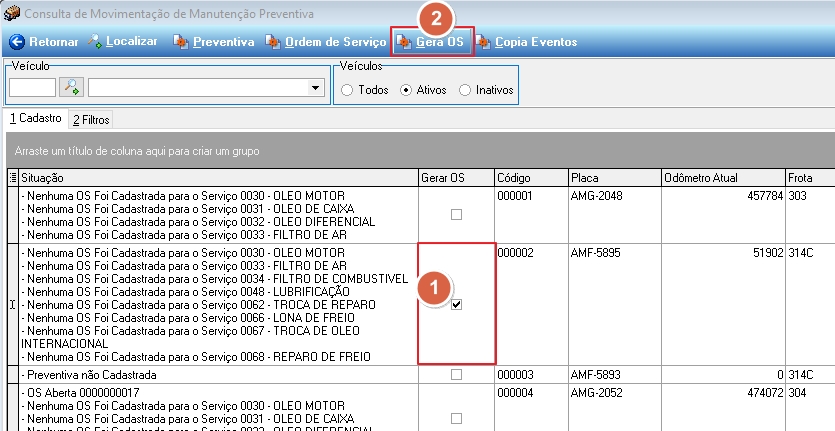Click the Retornar back arrow icon
The width and height of the screenshot is (835, 431).
[x=17, y=42]
